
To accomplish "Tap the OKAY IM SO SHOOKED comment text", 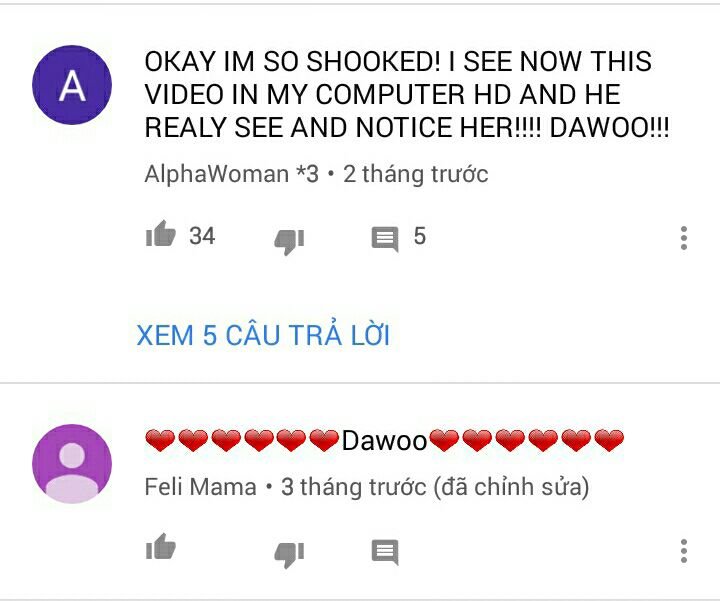I will click(407, 94).
